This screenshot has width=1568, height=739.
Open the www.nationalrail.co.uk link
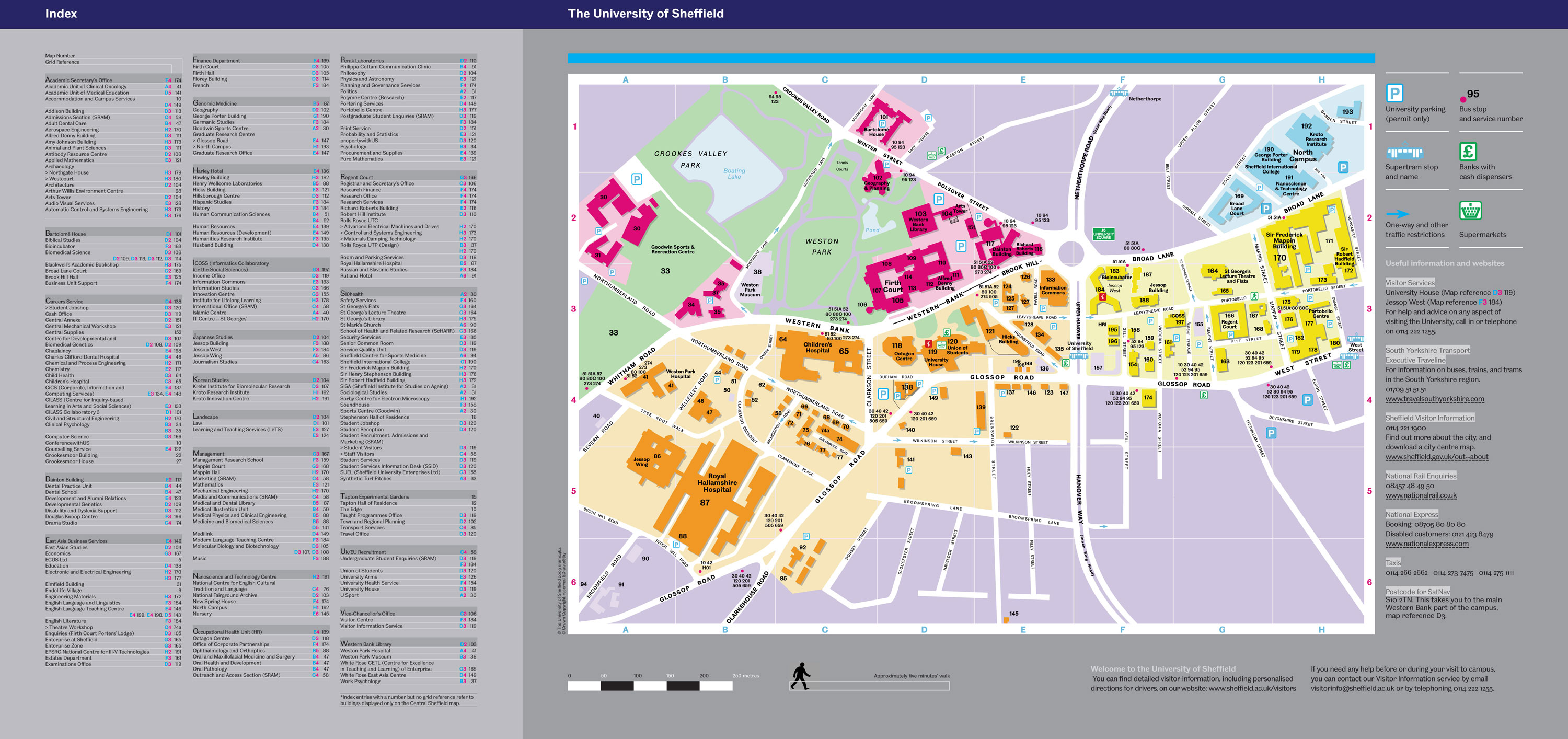point(1421,495)
